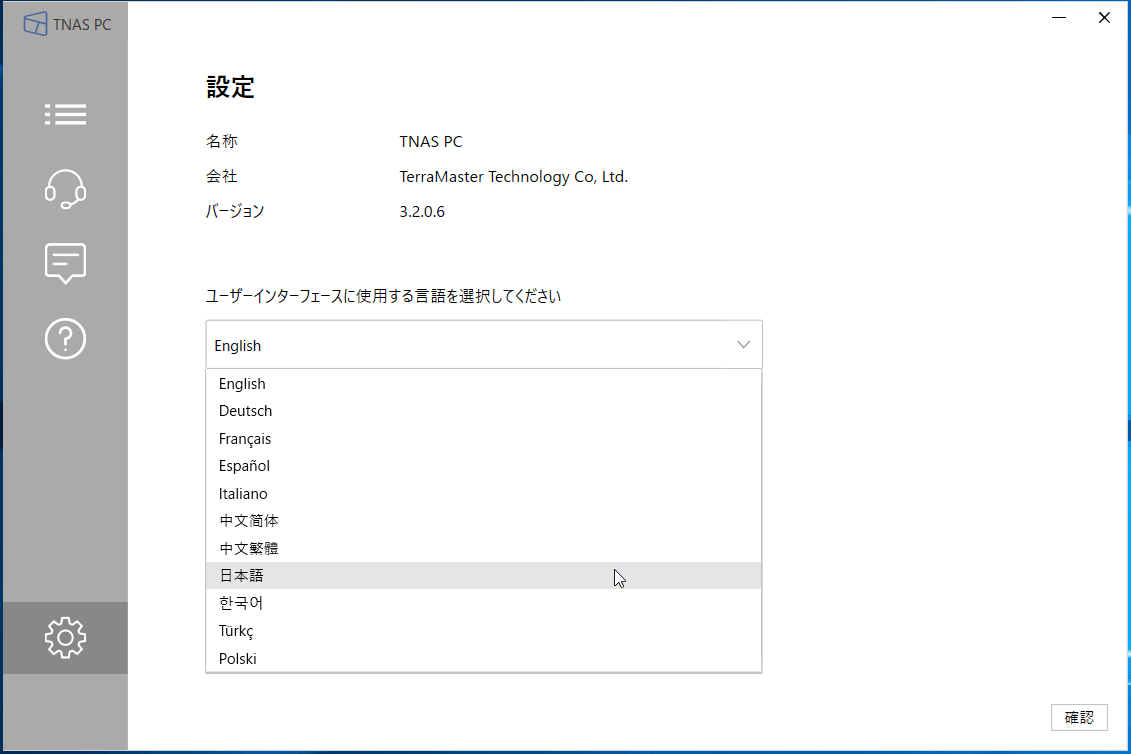Choose Deutsch from the language list
This screenshot has height=754, width=1131.
[x=483, y=411]
